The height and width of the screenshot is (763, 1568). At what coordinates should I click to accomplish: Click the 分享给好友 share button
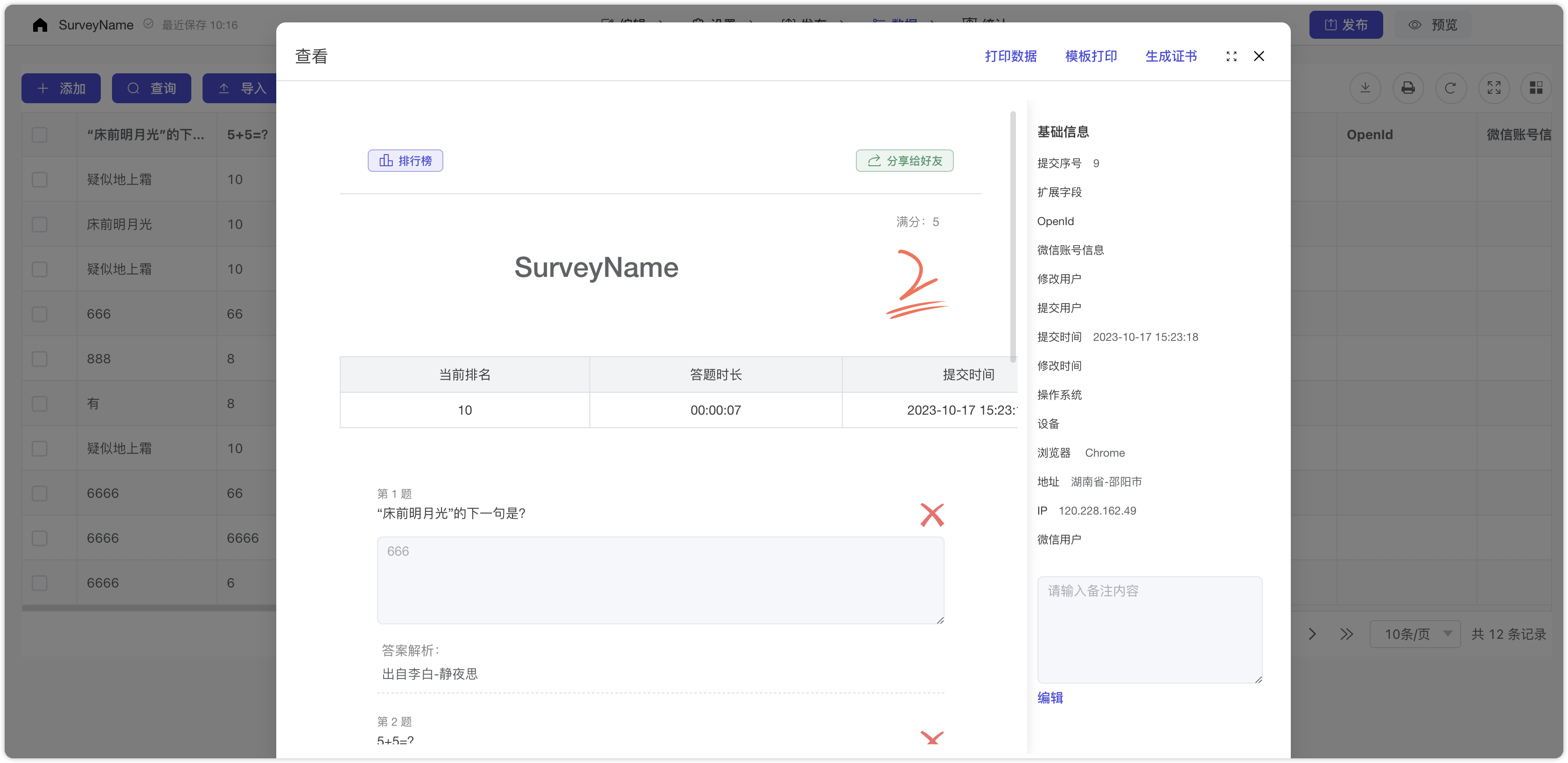click(x=904, y=161)
